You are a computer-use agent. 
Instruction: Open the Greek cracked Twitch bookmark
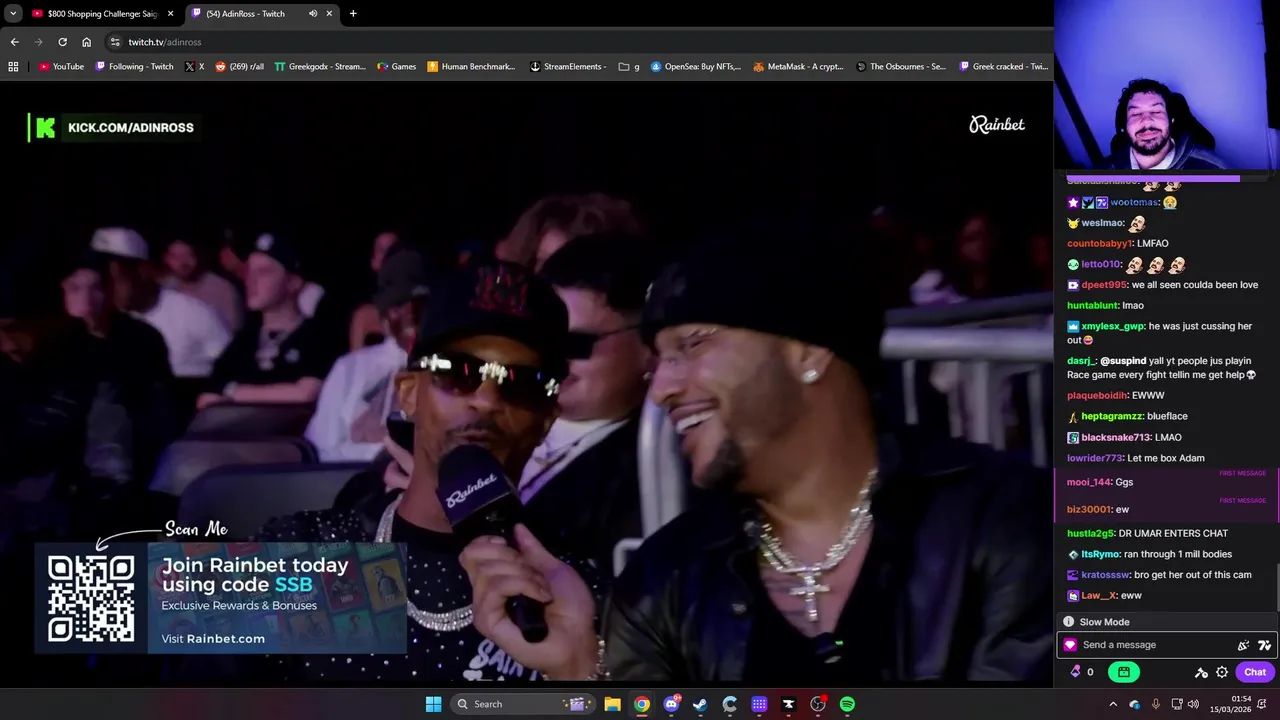coord(1003,67)
